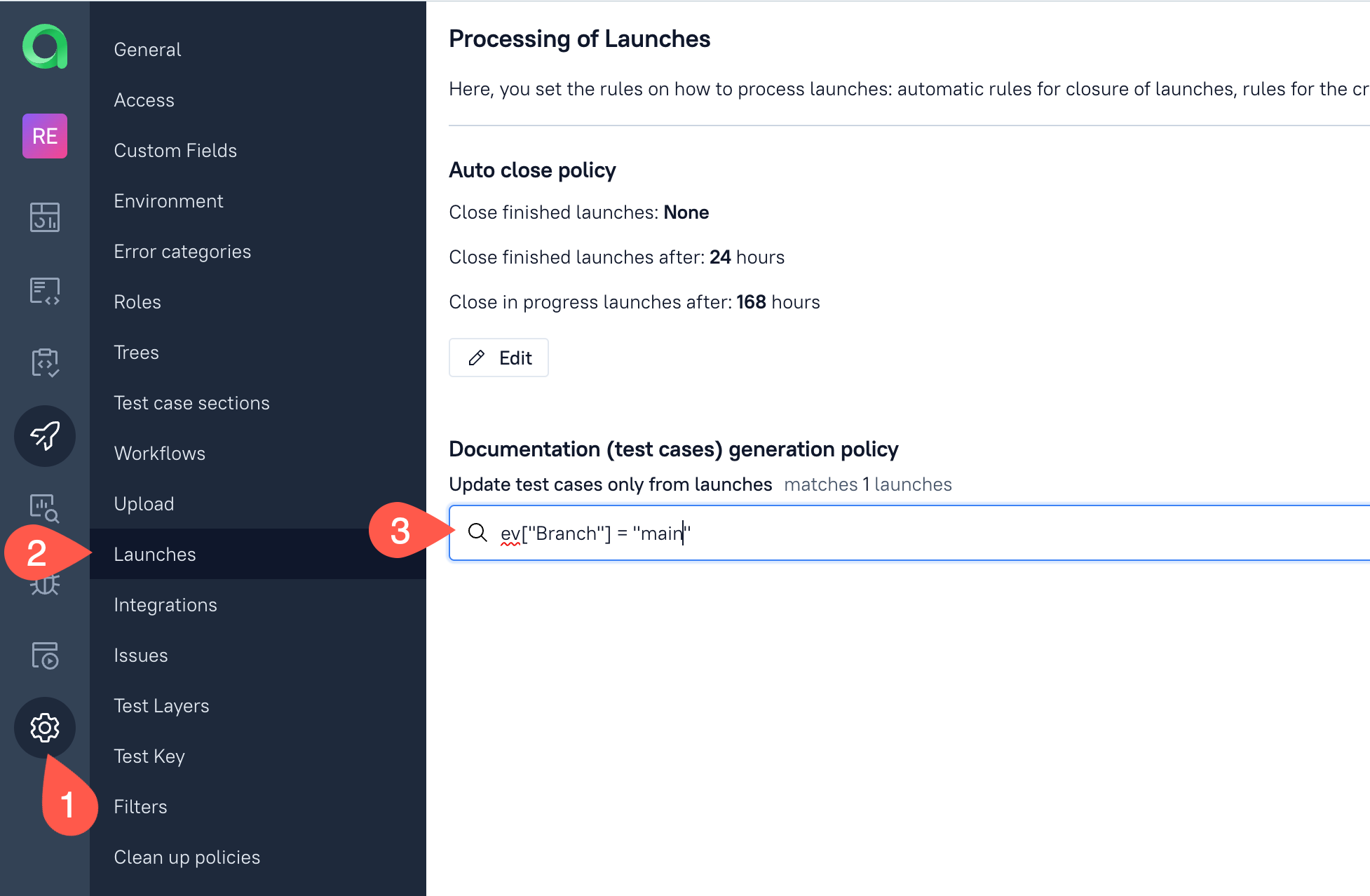This screenshot has height=896, width=1370.
Task: Open Error categories settings
Action: [x=182, y=252]
